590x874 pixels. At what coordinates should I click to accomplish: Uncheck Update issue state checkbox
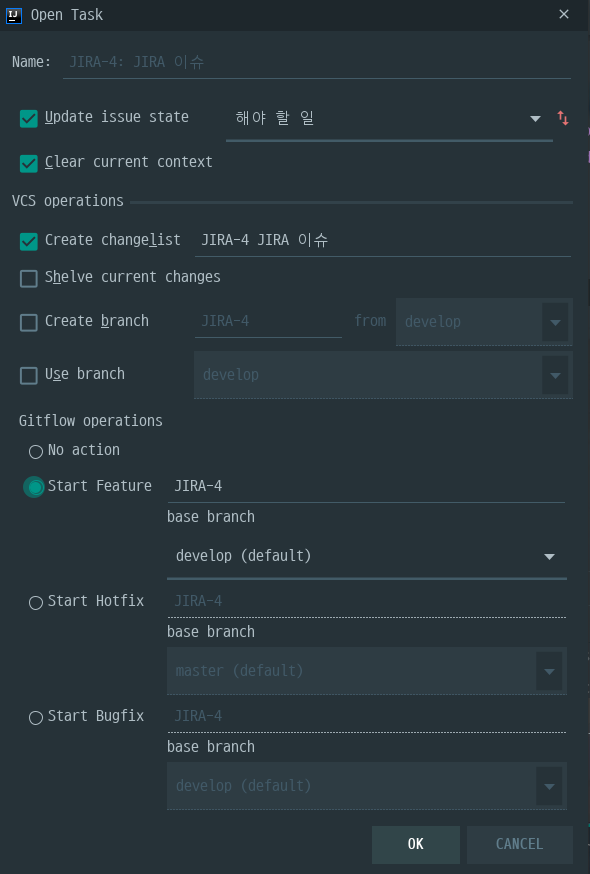(x=28, y=118)
